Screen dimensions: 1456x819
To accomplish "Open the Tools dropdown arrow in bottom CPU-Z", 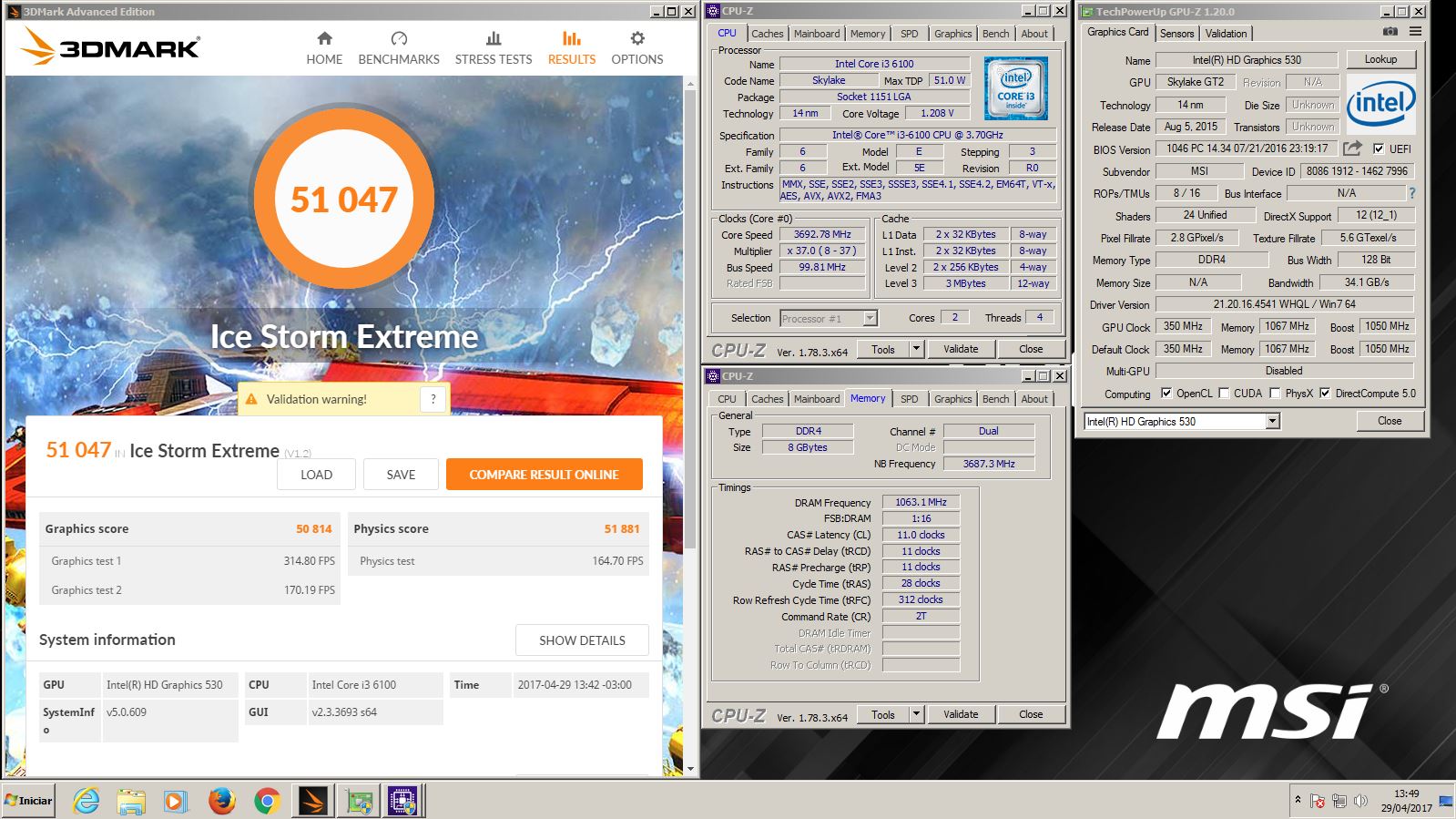I will (916, 714).
